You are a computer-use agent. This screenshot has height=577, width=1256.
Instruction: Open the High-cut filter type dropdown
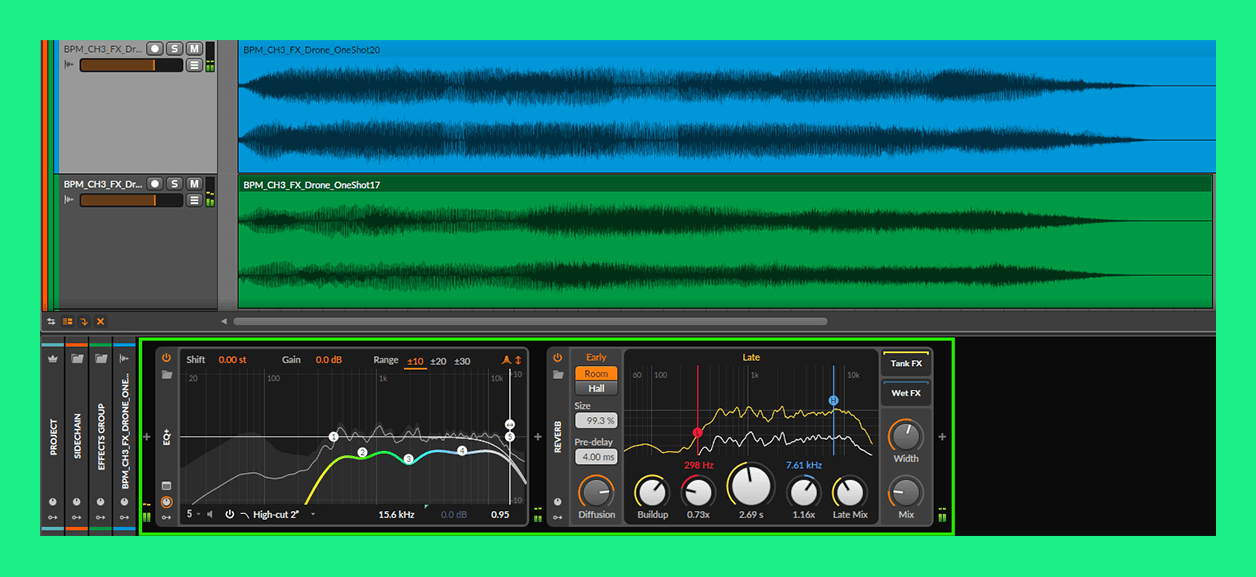coord(312,515)
